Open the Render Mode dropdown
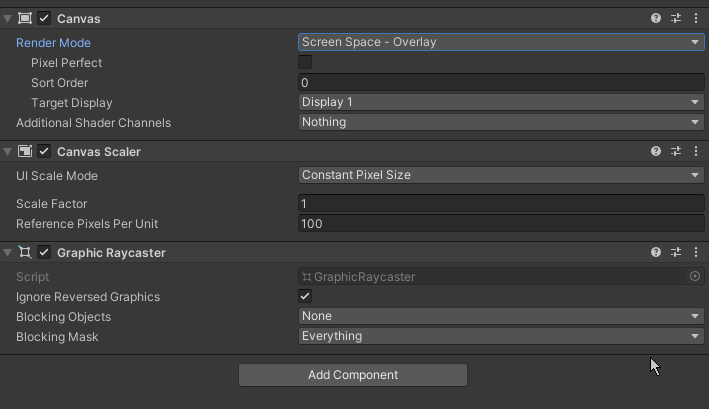The image size is (709, 409). coord(502,42)
